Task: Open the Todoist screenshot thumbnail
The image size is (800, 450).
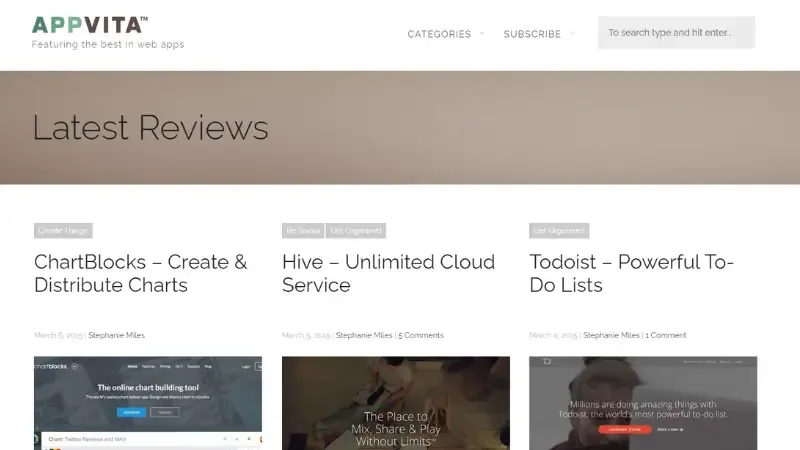Action: click(x=643, y=403)
